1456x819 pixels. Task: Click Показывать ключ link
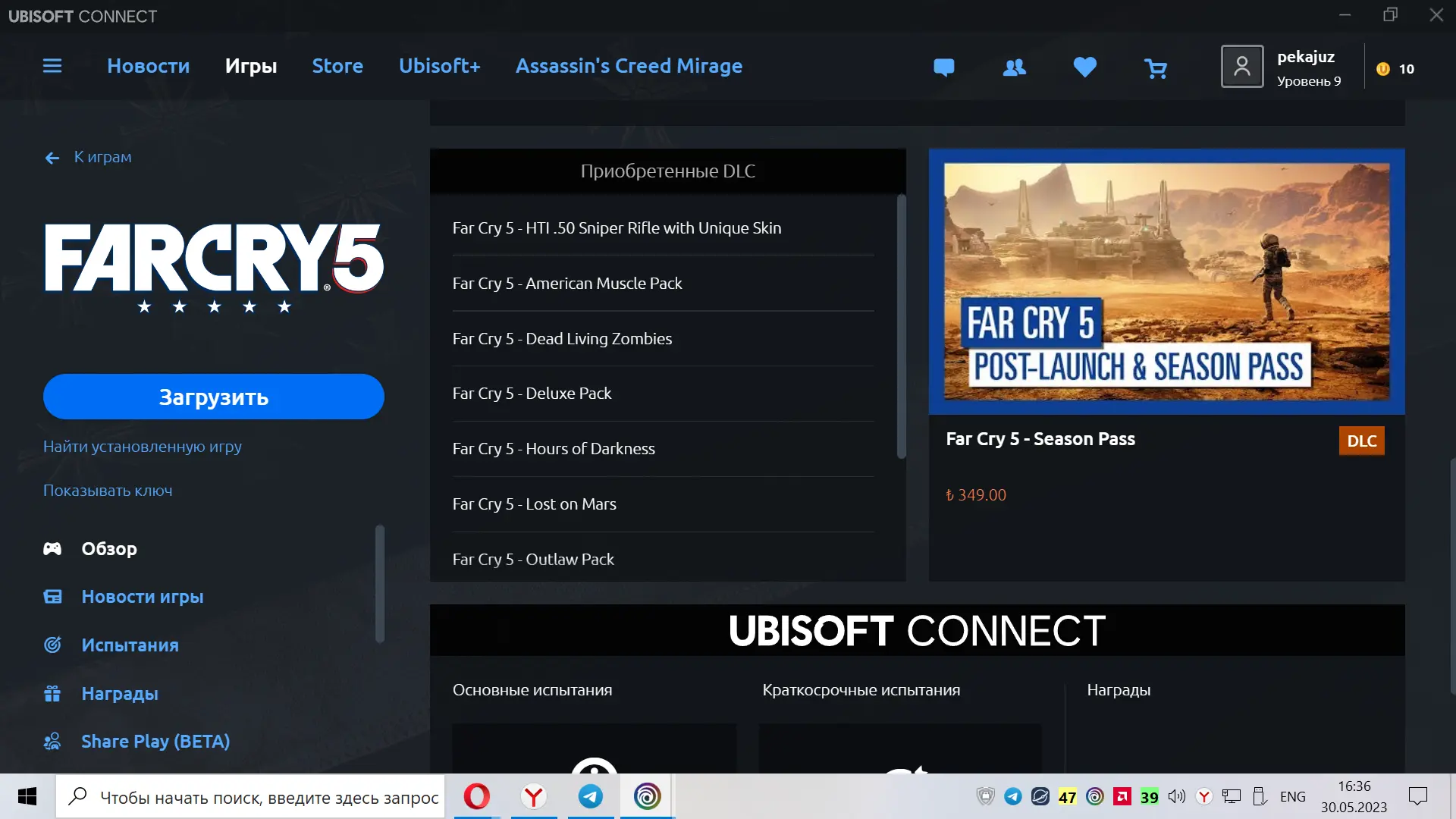[x=108, y=491]
